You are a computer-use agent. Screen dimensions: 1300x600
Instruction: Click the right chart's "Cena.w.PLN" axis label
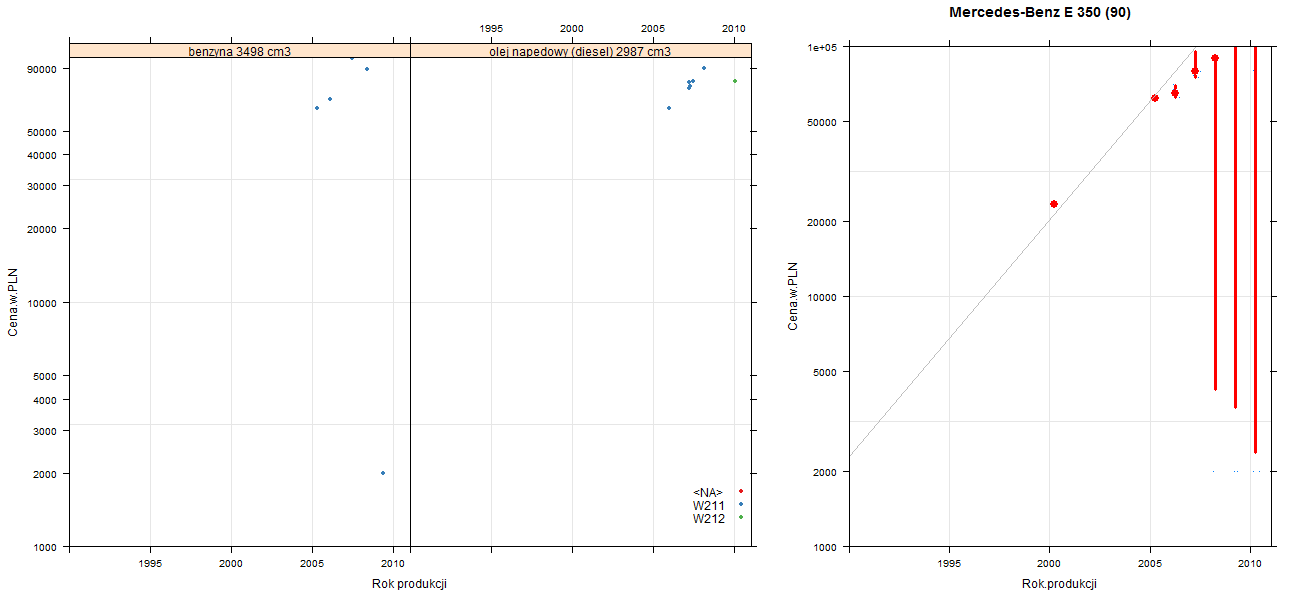[793, 296]
